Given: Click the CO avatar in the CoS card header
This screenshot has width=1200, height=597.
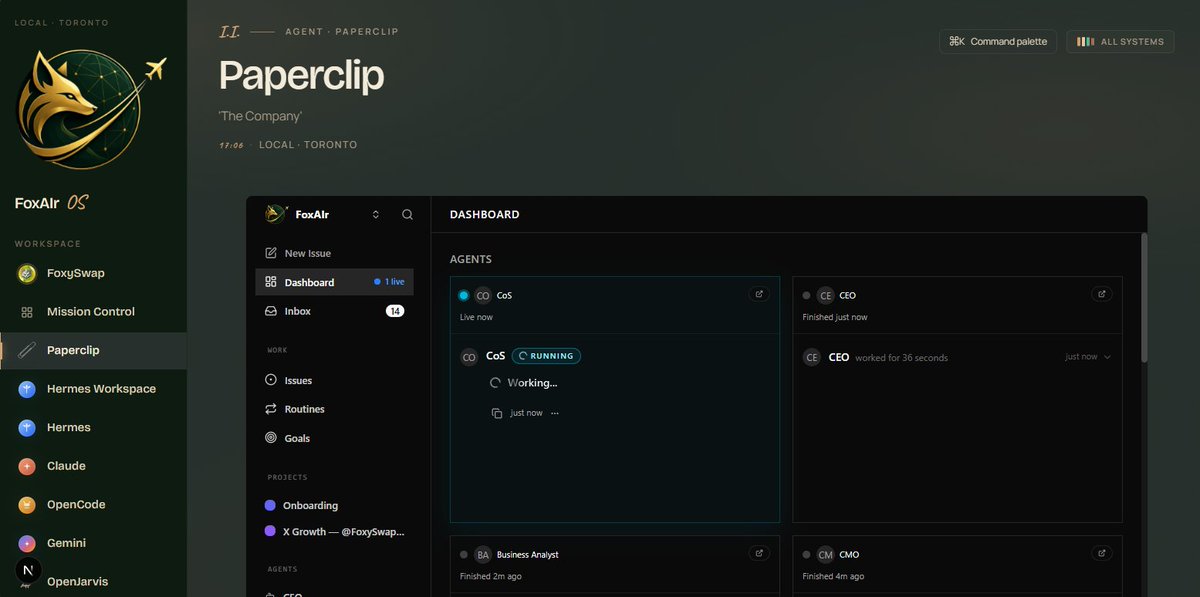Looking at the screenshot, I should [483, 295].
